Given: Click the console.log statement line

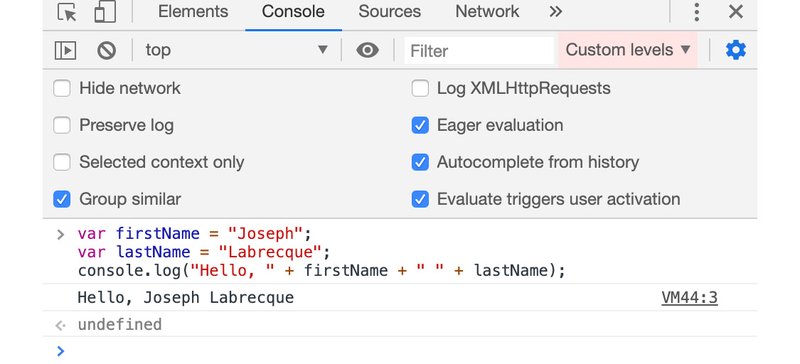Looking at the screenshot, I should (322, 271).
